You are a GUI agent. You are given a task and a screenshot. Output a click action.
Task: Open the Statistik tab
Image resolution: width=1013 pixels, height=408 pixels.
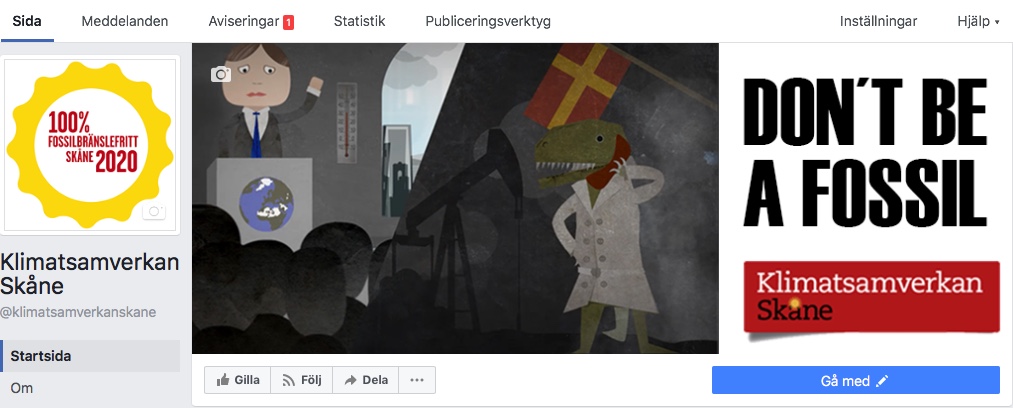click(359, 21)
